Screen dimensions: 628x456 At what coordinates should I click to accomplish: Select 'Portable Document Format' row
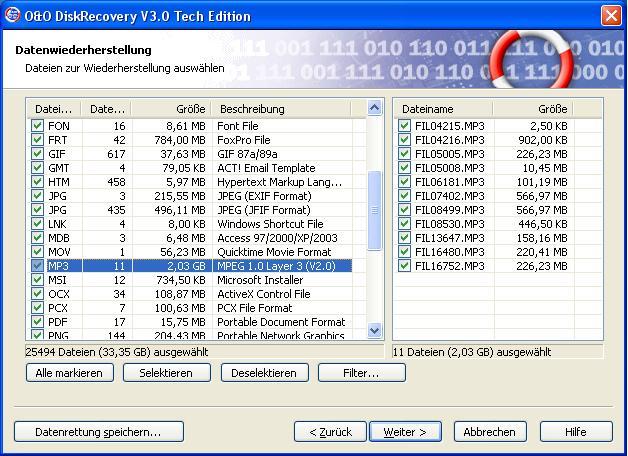[281, 322]
